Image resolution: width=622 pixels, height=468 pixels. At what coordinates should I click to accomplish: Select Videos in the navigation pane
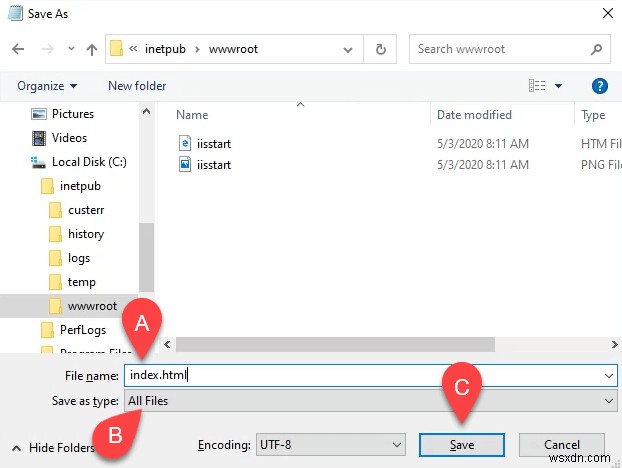[x=69, y=138]
